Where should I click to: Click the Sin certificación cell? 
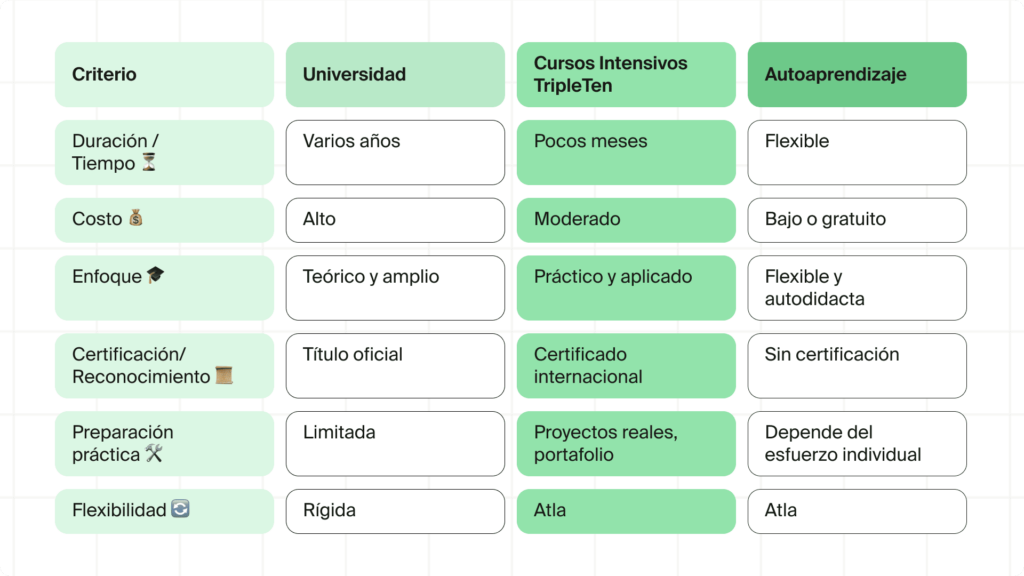pyautogui.click(x=857, y=366)
